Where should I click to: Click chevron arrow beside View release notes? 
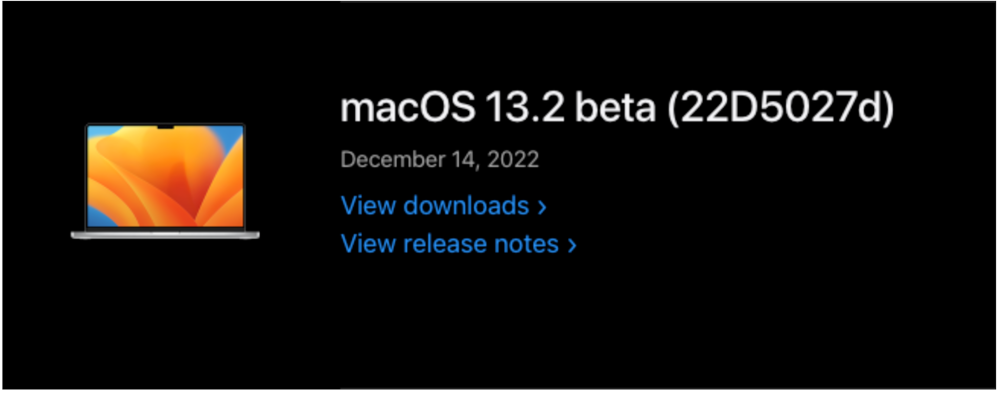point(572,245)
